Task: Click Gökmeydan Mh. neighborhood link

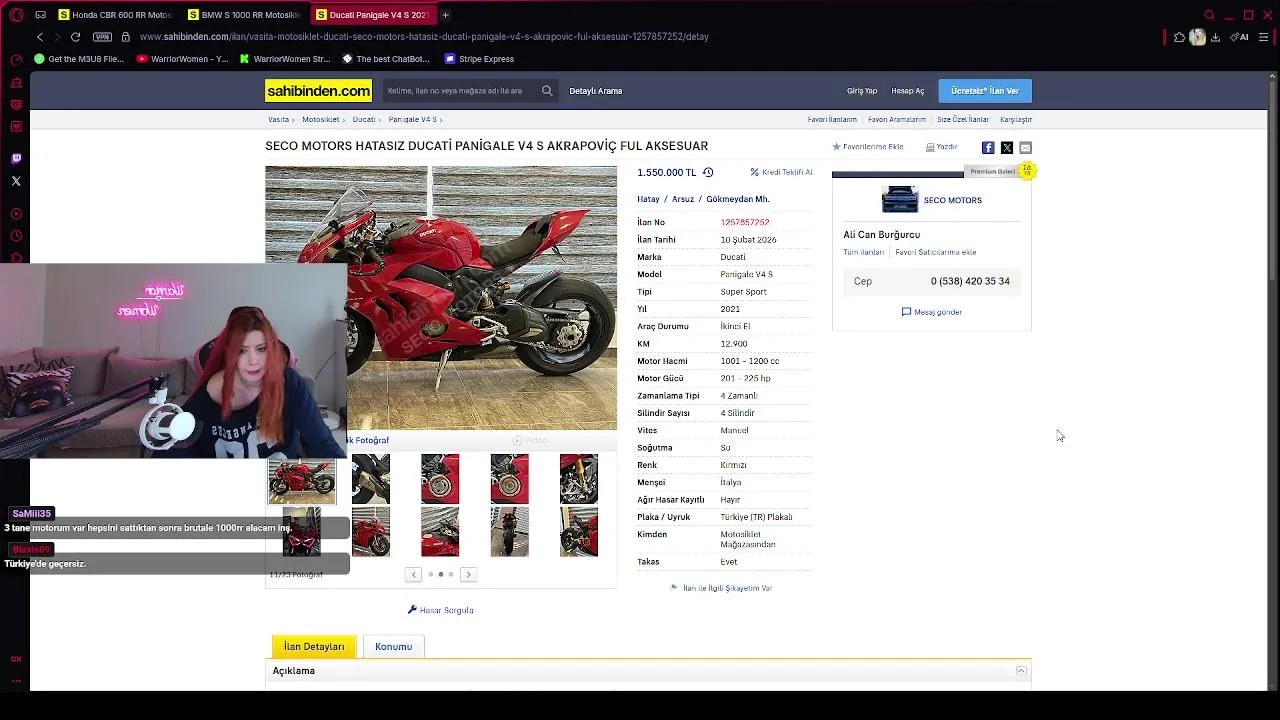Action: [x=738, y=199]
